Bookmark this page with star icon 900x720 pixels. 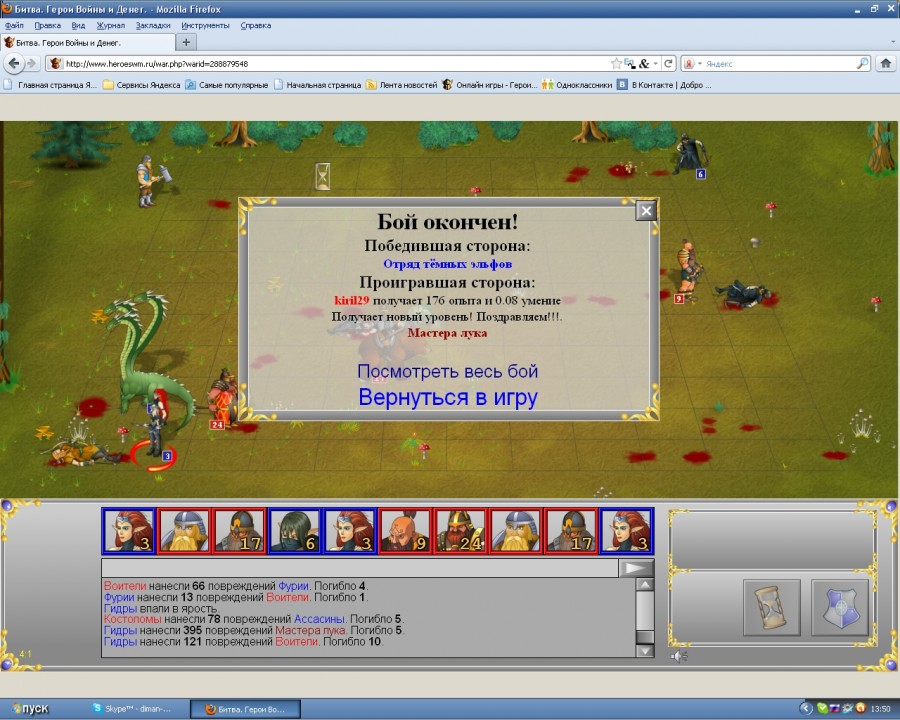click(616, 64)
